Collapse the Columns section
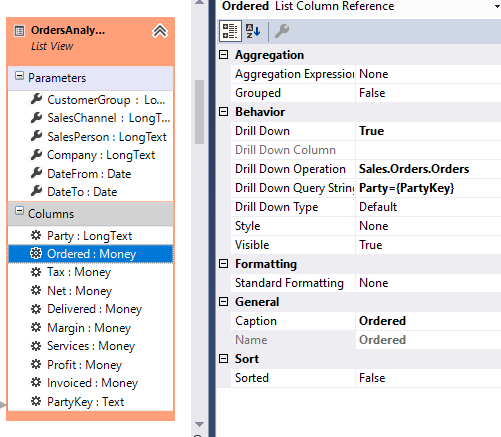Image resolution: width=501 pixels, height=437 pixels. (x=20, y=211)
